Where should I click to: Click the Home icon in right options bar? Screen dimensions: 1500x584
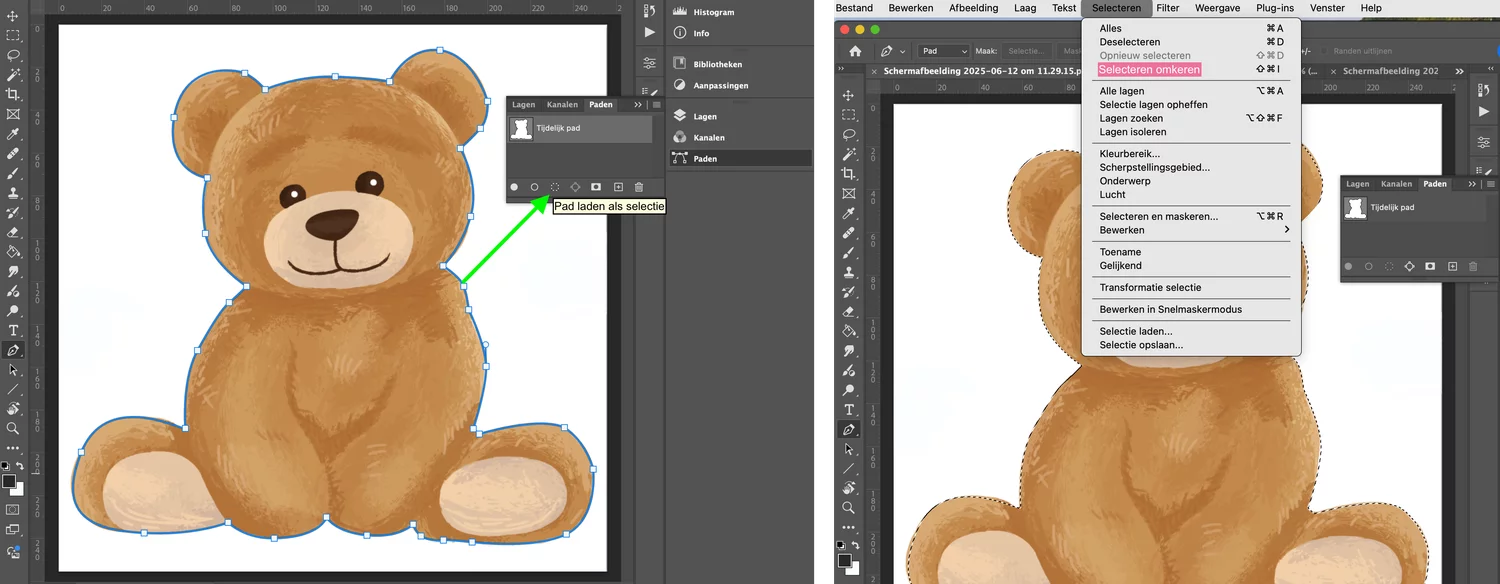pyautogui.click(x=855, y=51)
